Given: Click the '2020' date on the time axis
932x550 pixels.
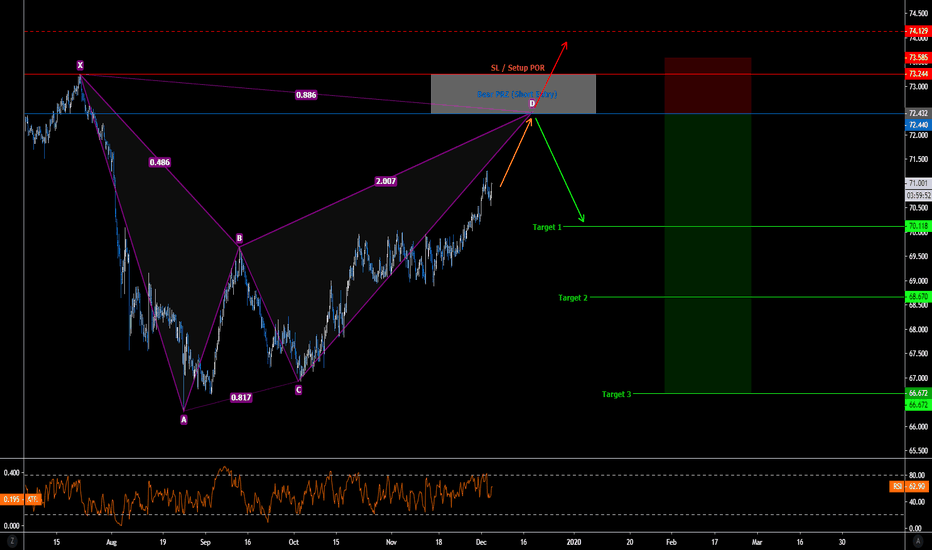Looking at the screenshot, I should (x=574, y=540).
